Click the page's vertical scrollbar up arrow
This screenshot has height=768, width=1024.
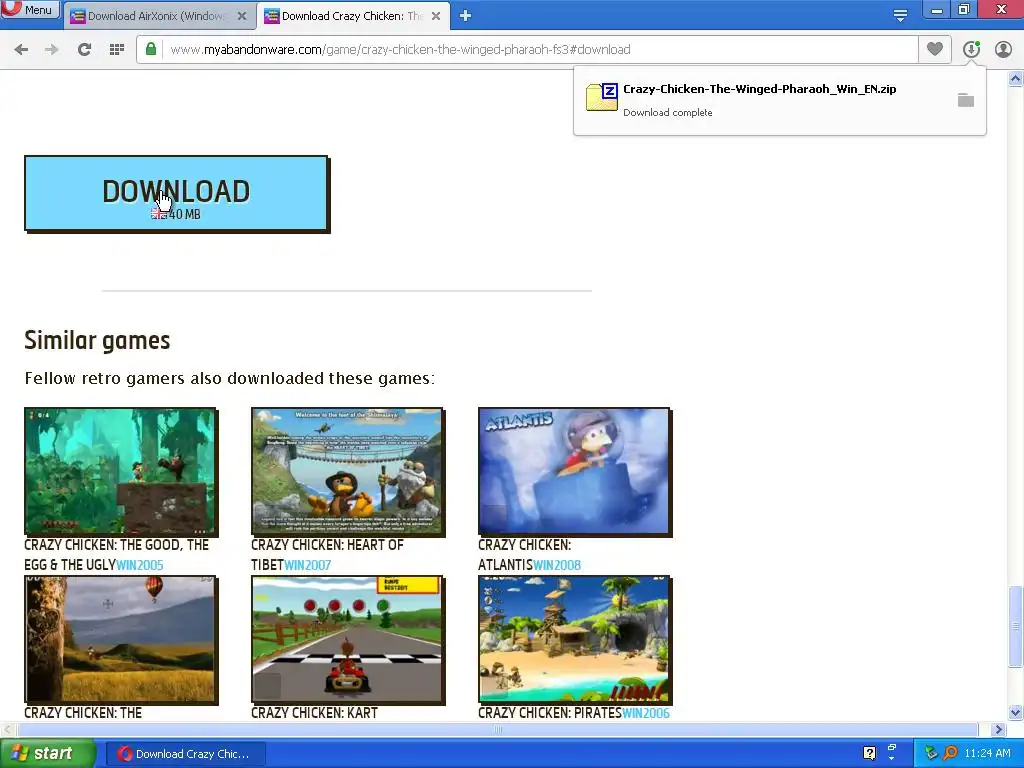tap(1016, 78)
